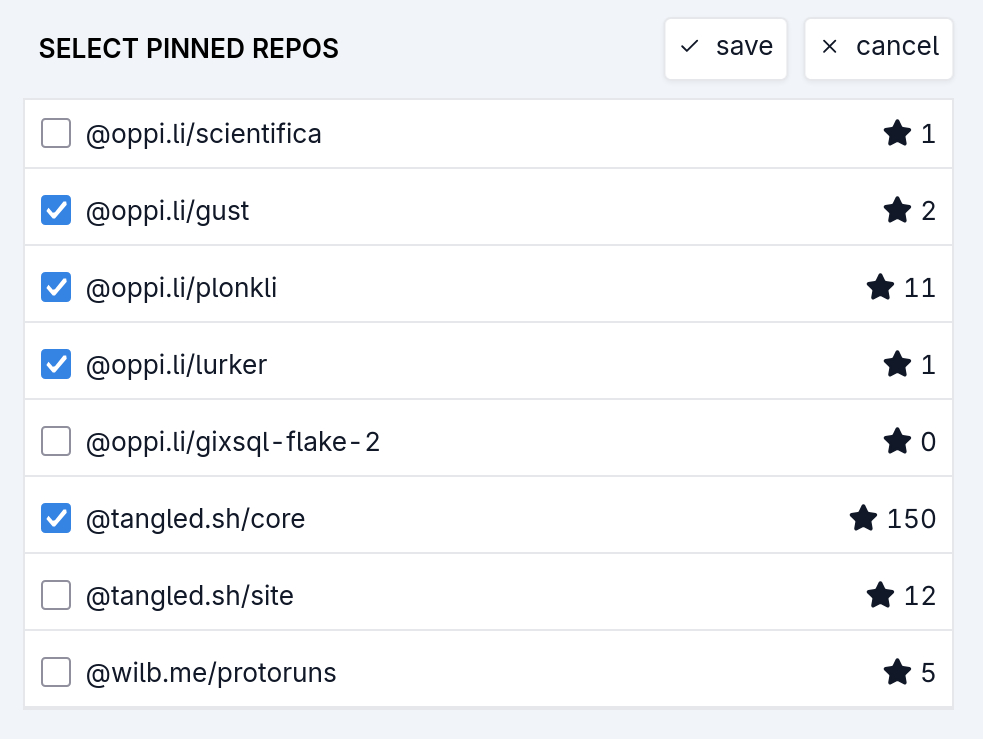Image resolution: width=983 pixels, height=739 pixels.
Task: Enable the @oppi.li/gixsql-flake-2 checkbox
Action: (56, 441)
